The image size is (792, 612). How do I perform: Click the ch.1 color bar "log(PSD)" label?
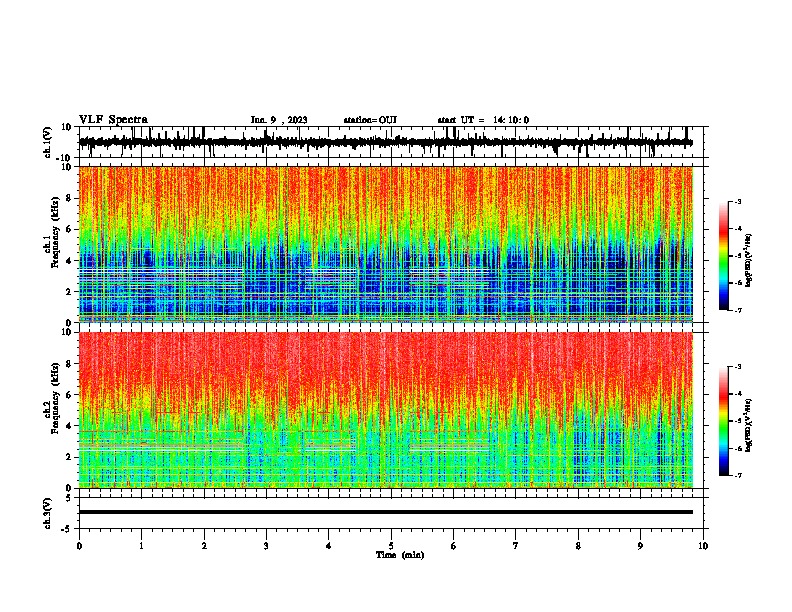point(749,261)
